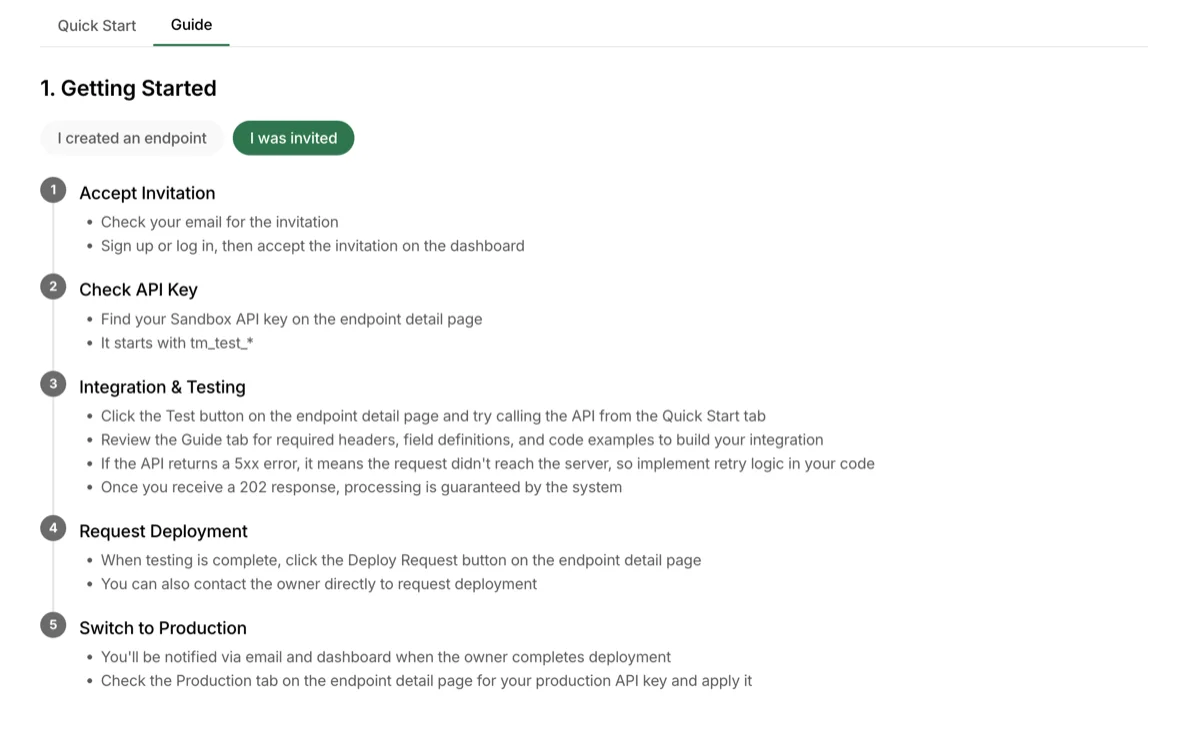Image resolution: width=1200 pixels, height=745 pixels.
Task: Click the step 3 circle beside Integration & Testing
Action: (53, 383)
